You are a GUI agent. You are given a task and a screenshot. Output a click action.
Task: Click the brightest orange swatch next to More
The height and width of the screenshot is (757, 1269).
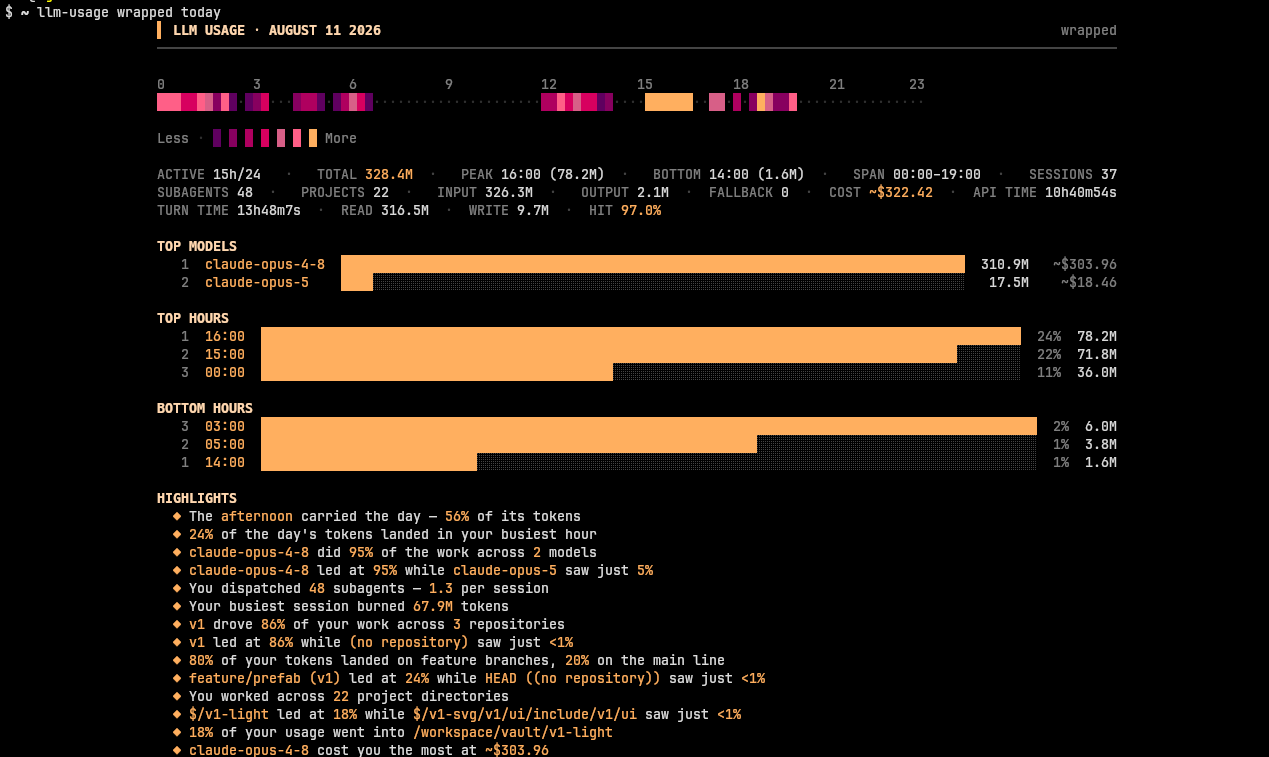click(x=313, y=138)
